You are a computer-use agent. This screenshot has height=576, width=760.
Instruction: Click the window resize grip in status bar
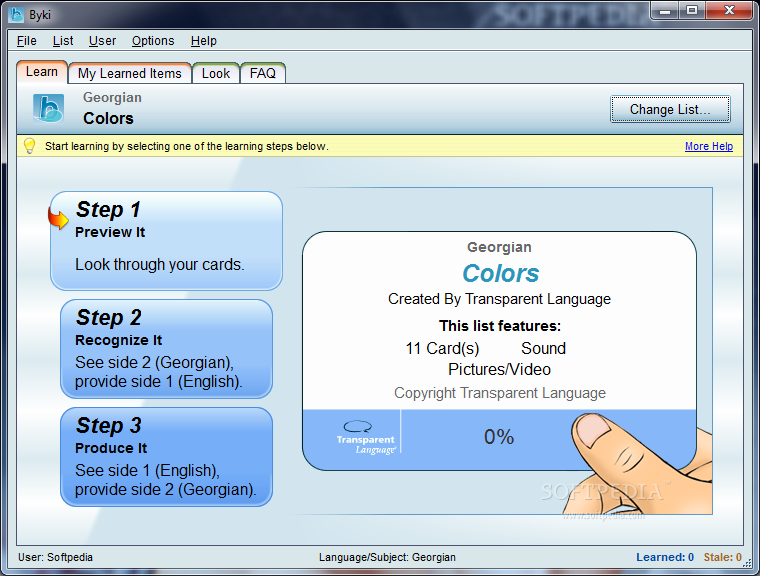(747, 562)
